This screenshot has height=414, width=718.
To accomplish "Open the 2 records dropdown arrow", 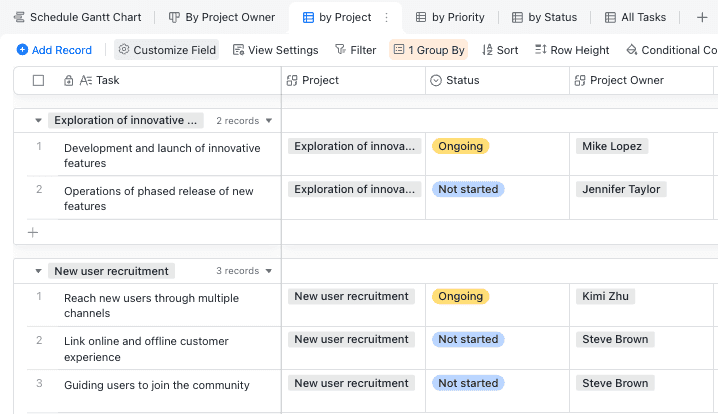I will click(269, 121).
